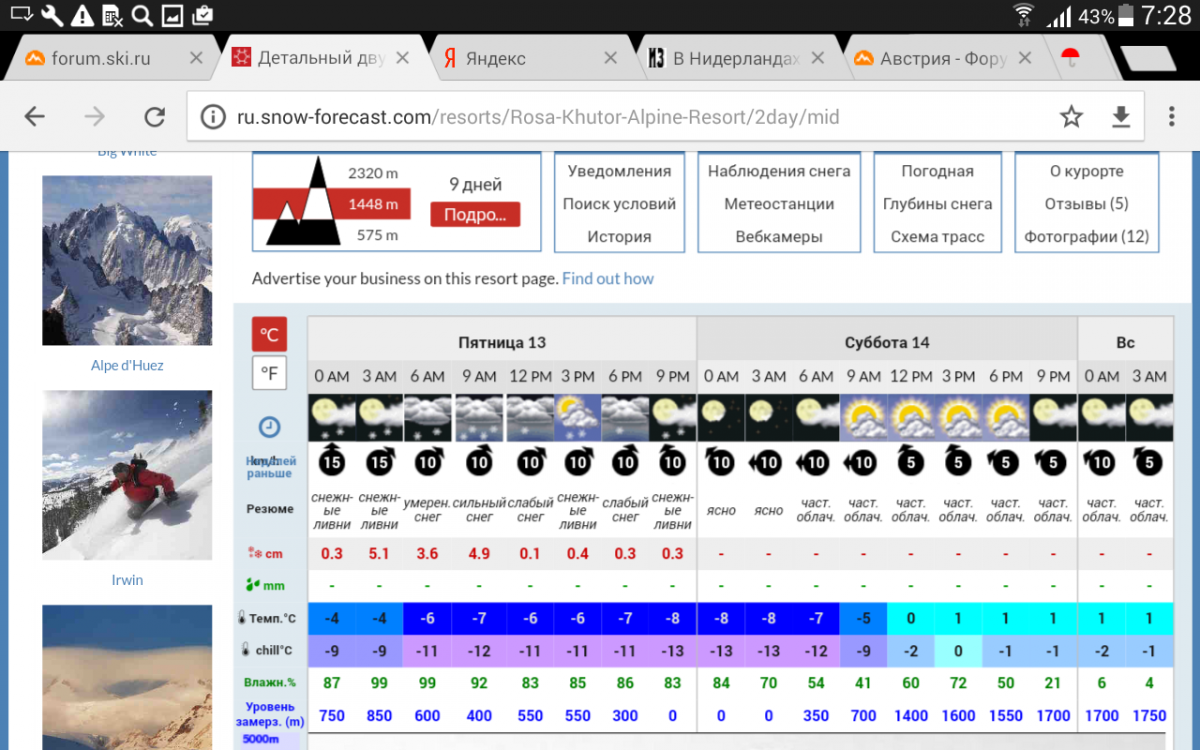
Task: Click the clock icon beside the forecast
Action: tap(269, 427)
